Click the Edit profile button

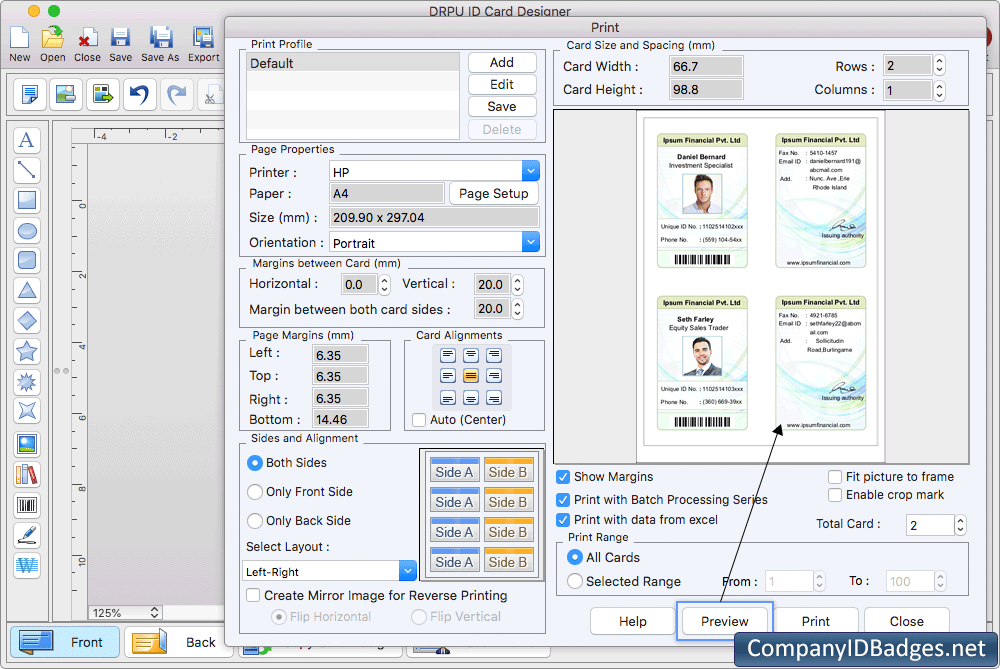[x=502, y=85]
